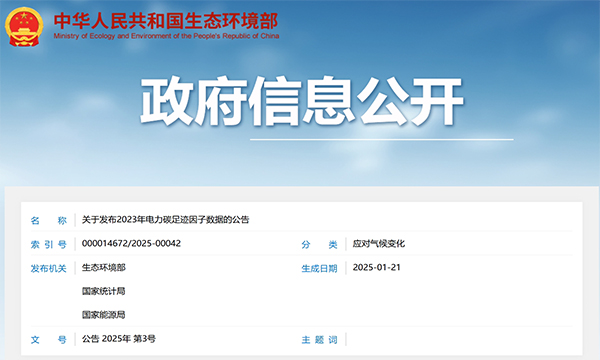Select the 名称 field label
600x360 pixels.
pos(49,220)
